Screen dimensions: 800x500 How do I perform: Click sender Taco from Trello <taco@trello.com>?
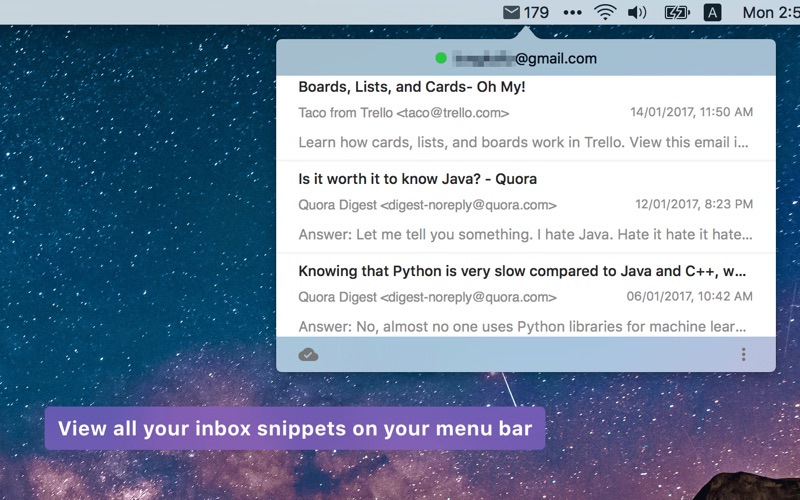coord(404,113)
